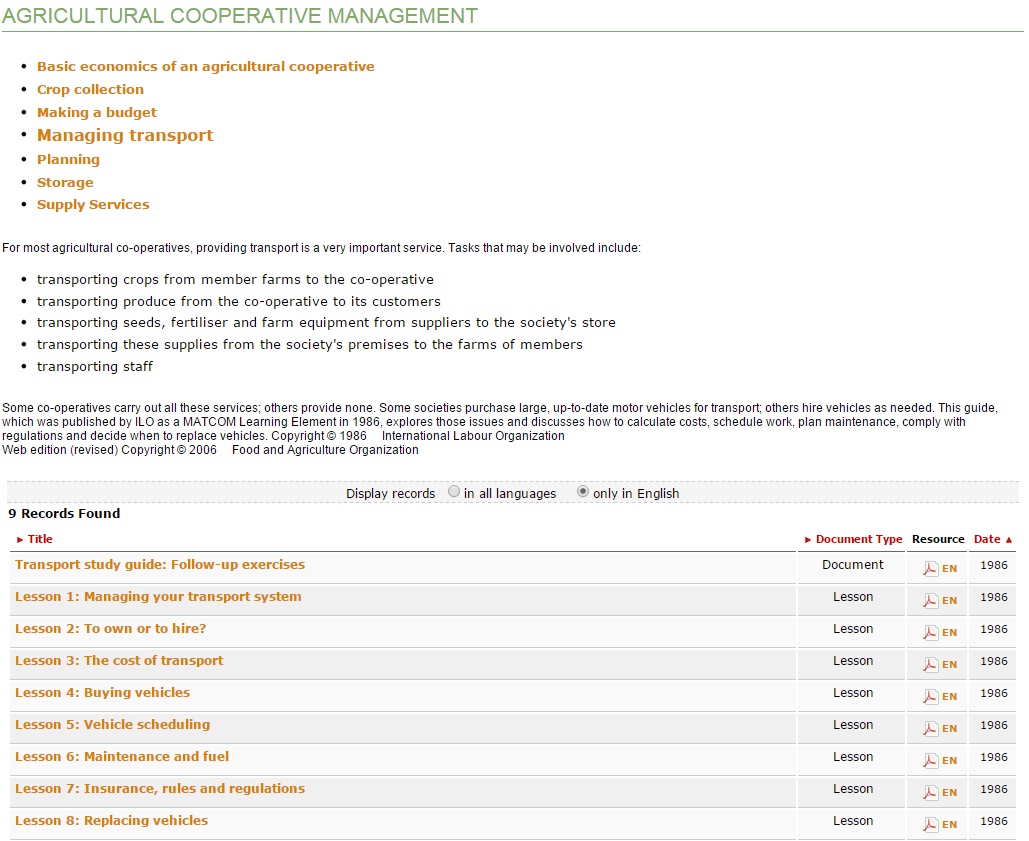Go to Crop collection topic

tap(90, 89)
